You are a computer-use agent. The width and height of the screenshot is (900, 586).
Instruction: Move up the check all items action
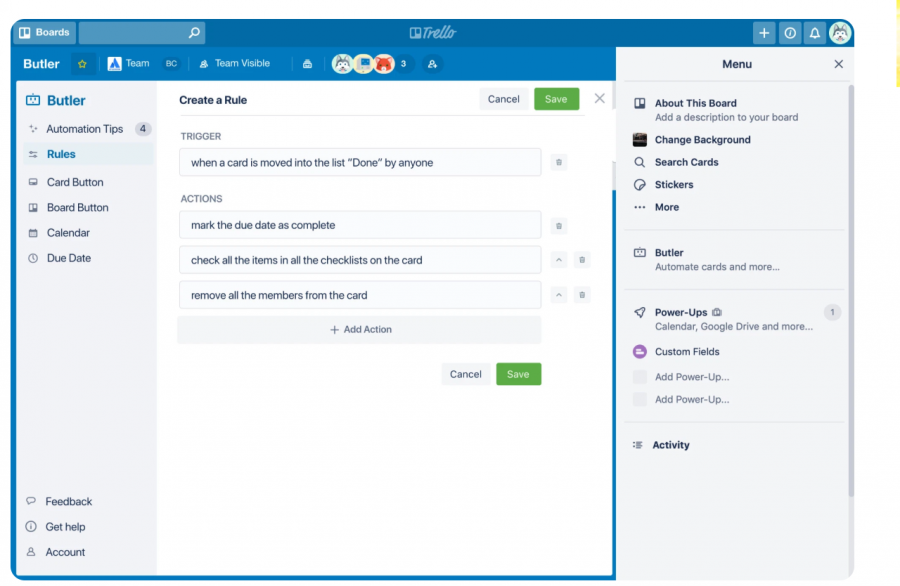pyautogui.click(x=558, y=260)
